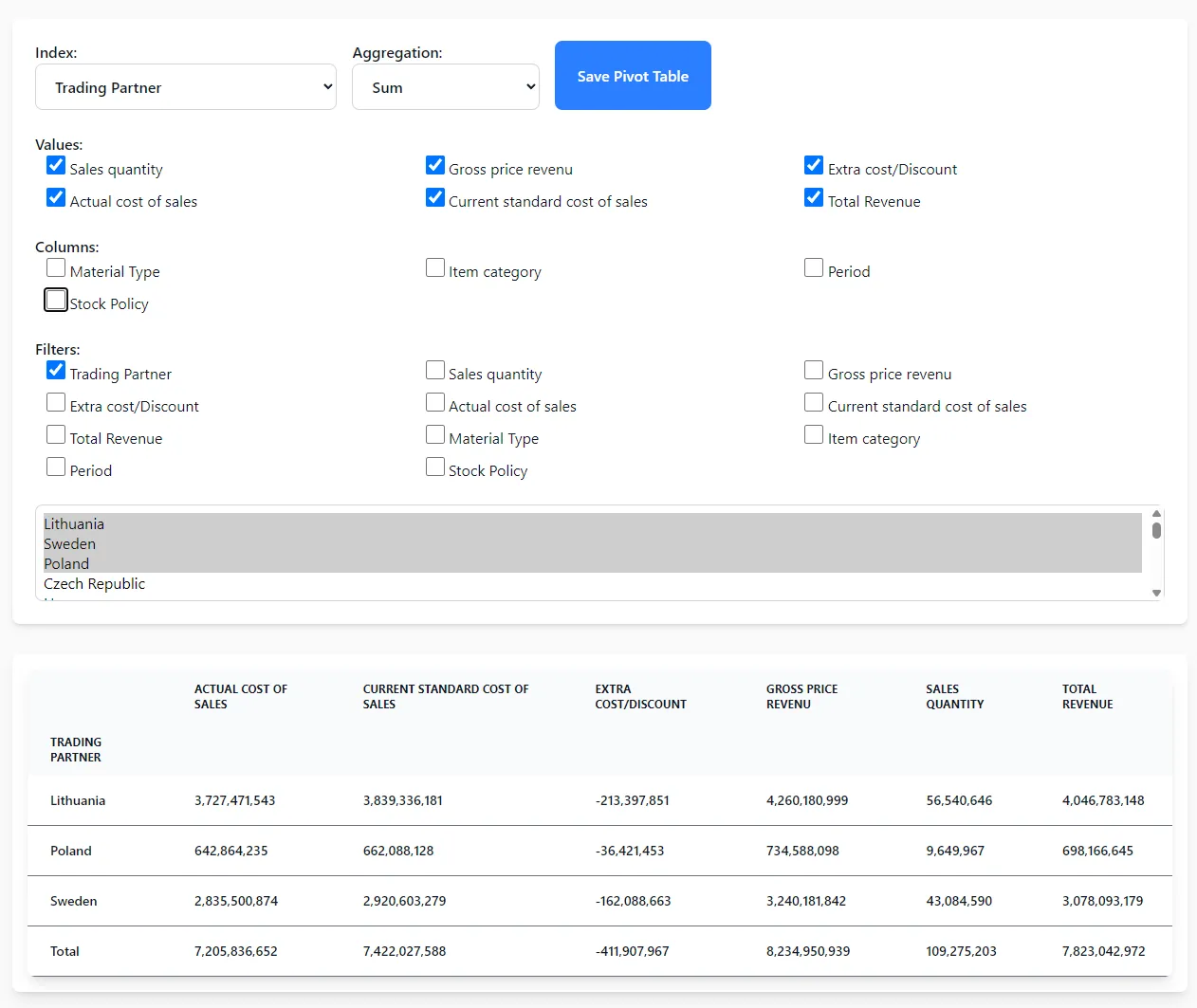Click Lithuania actual cost value 3,727,471,543
The width and height of the screenshot is (1197, 1008).
click(x=235, y=800)
